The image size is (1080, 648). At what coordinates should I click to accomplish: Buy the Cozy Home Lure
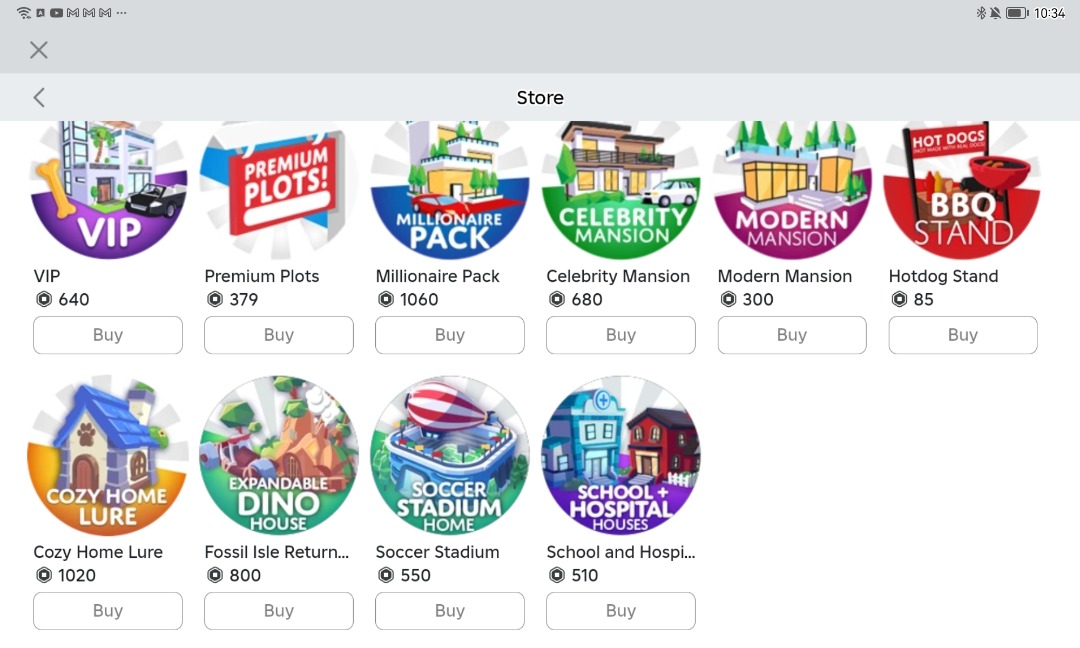pos(107,610)
